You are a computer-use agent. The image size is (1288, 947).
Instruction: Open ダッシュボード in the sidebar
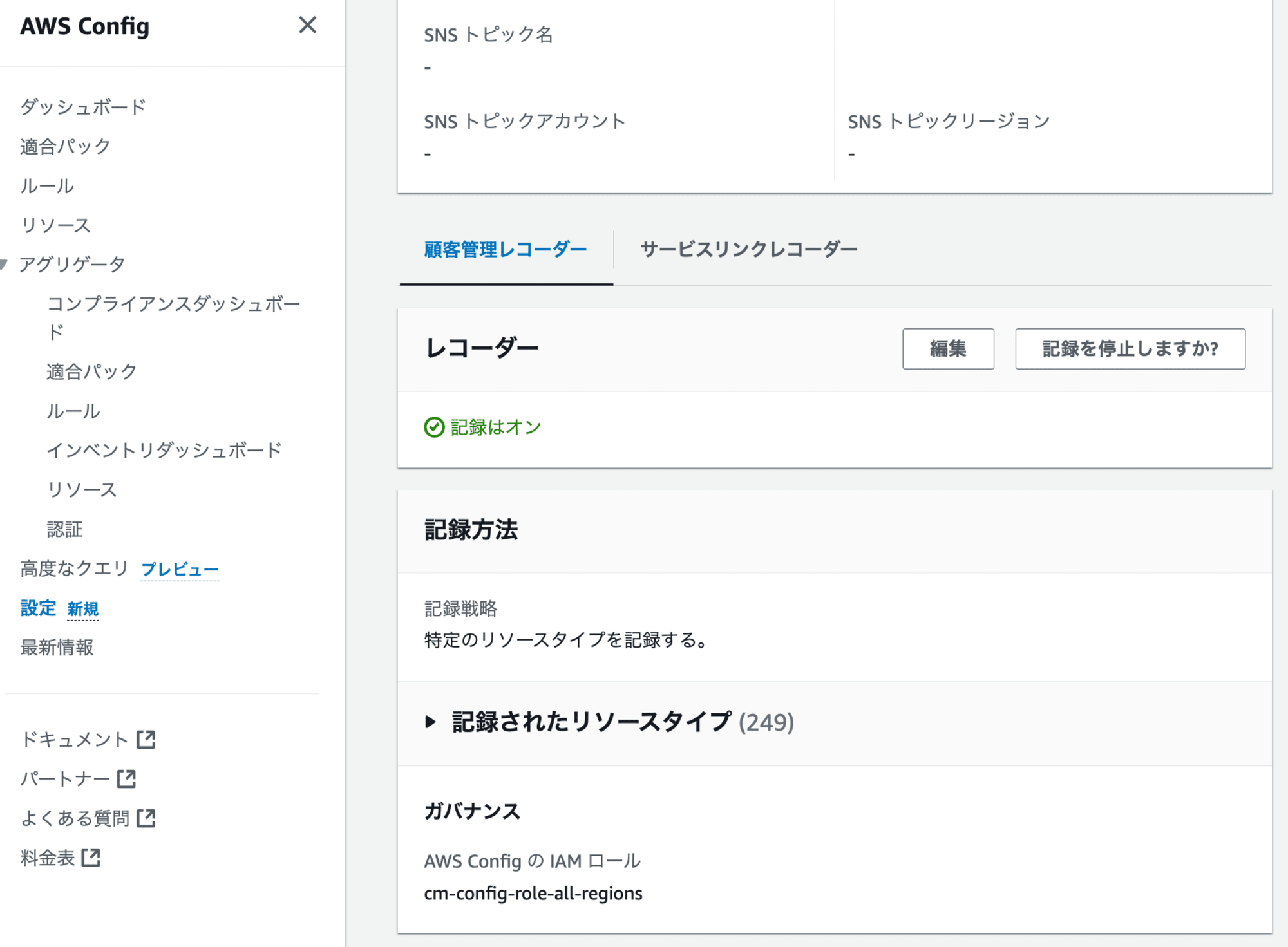pos(83,107)
